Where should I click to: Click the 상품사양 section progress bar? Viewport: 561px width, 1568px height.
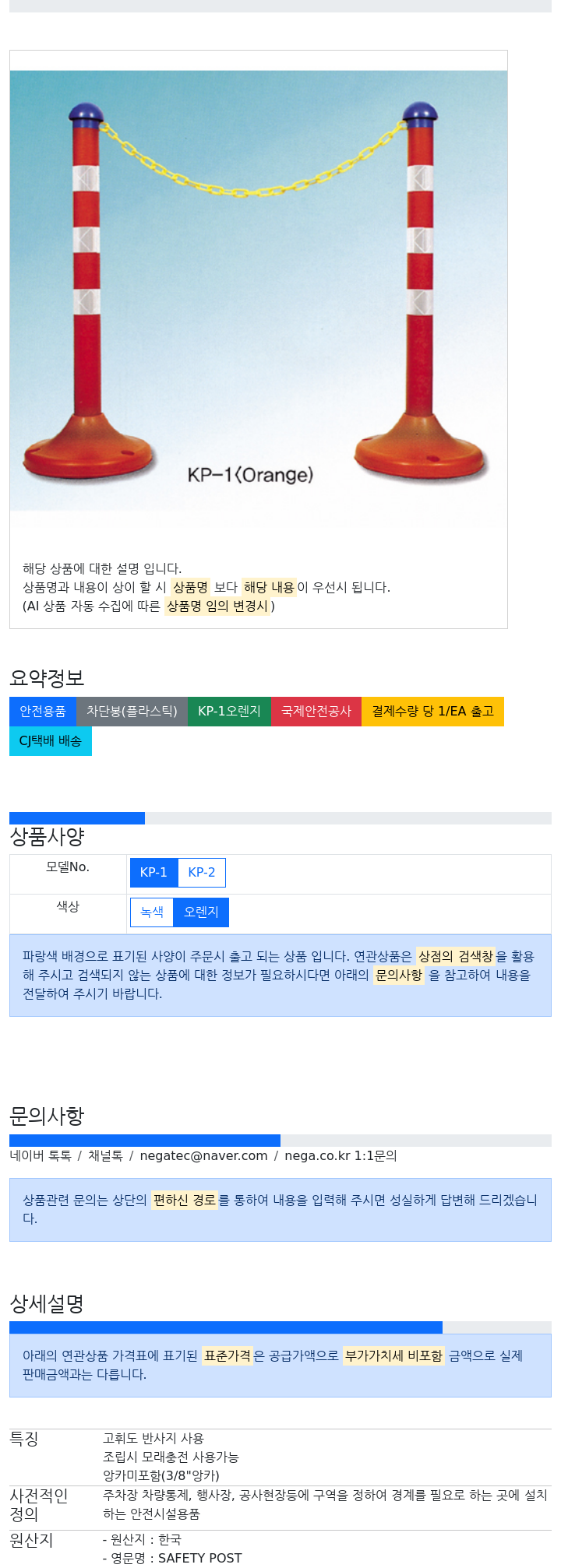pos(280,818)
